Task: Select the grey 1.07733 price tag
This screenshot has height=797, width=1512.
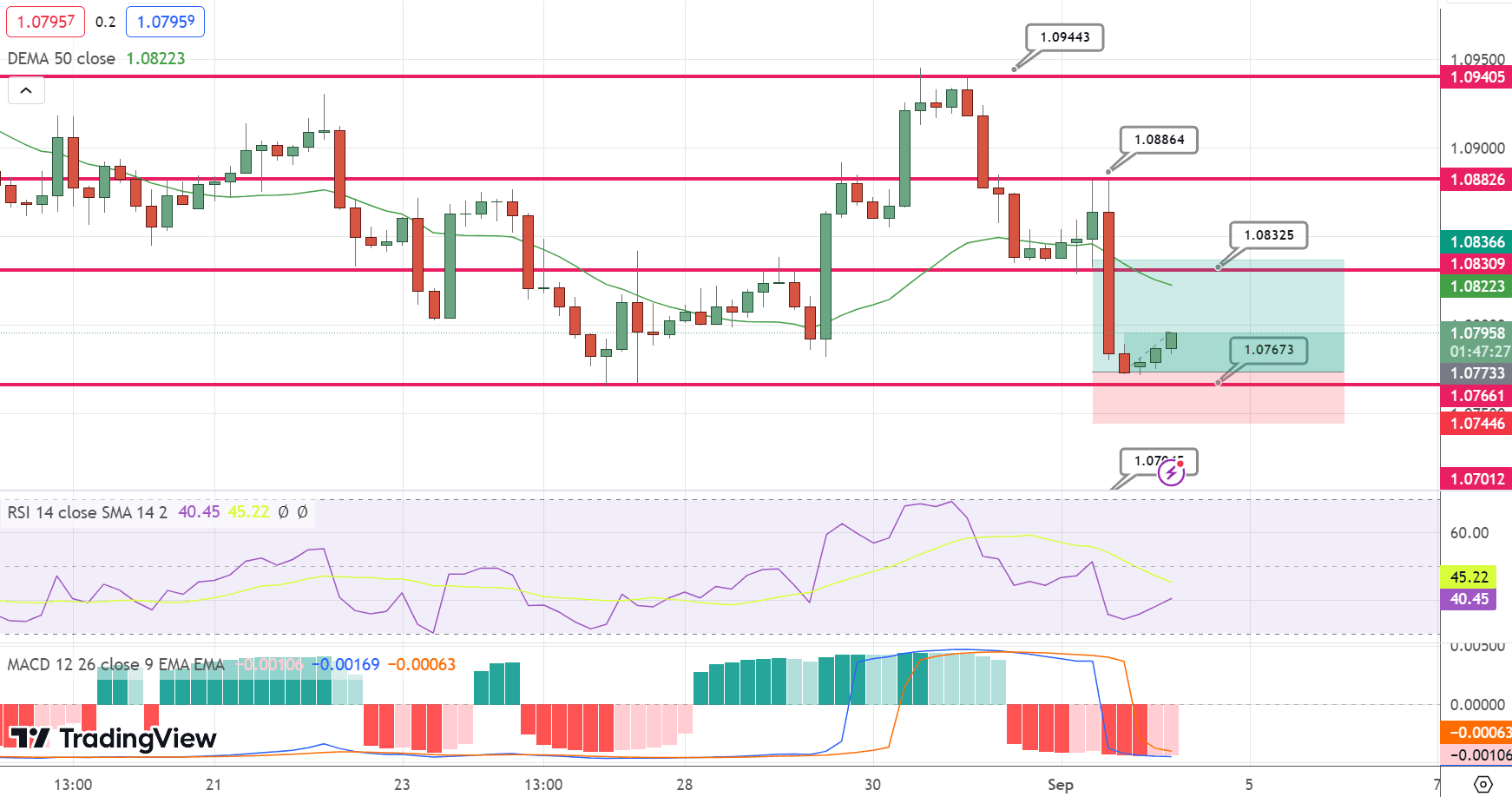Action: click(1476, 373)
